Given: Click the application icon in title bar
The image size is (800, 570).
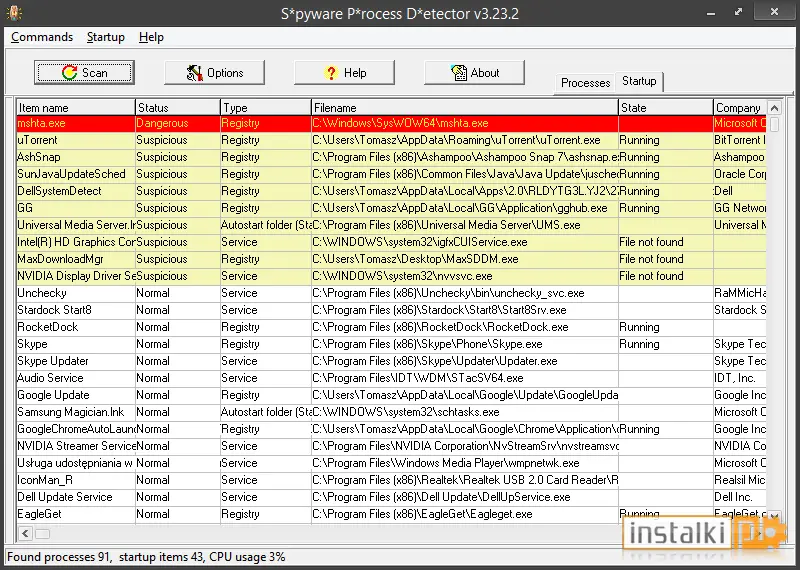Looking at the screenshot, I should pos(14,13).
